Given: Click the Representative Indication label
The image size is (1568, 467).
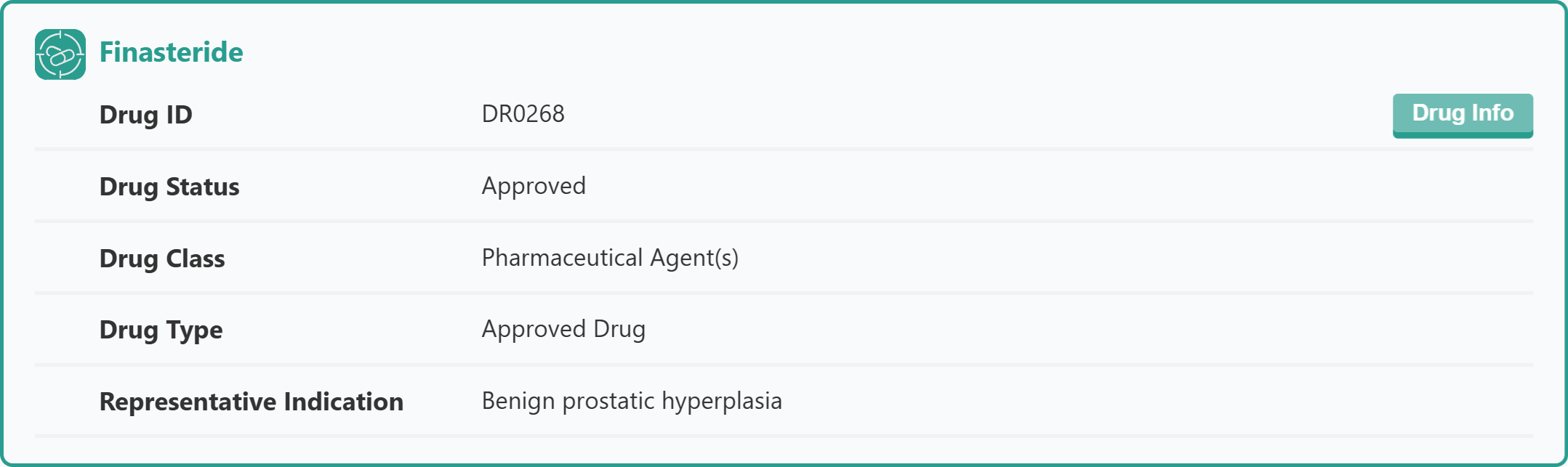Looking at the screenshot, I should (252, 402).
